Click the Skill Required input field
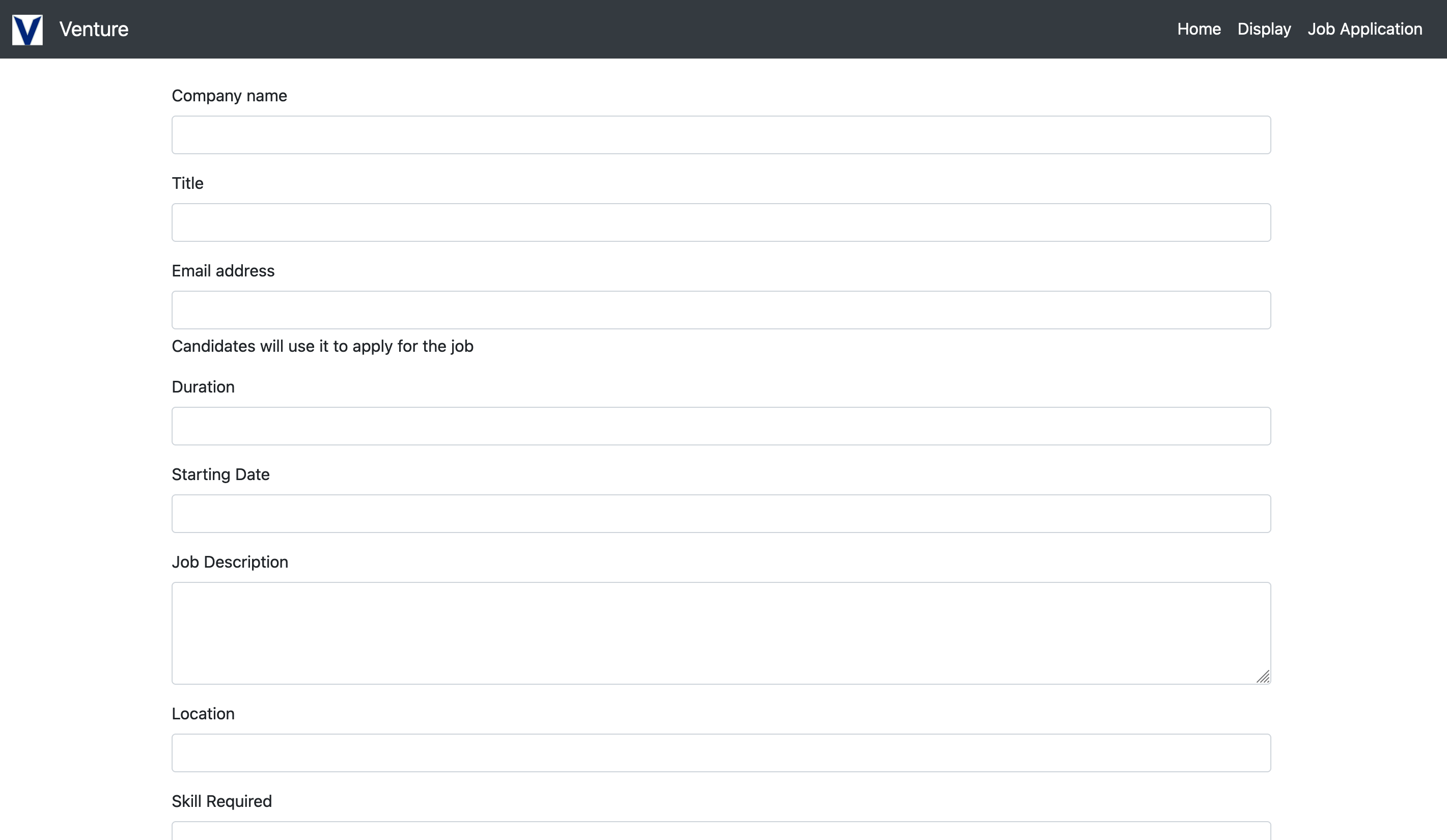 click(x=720, y=831)
